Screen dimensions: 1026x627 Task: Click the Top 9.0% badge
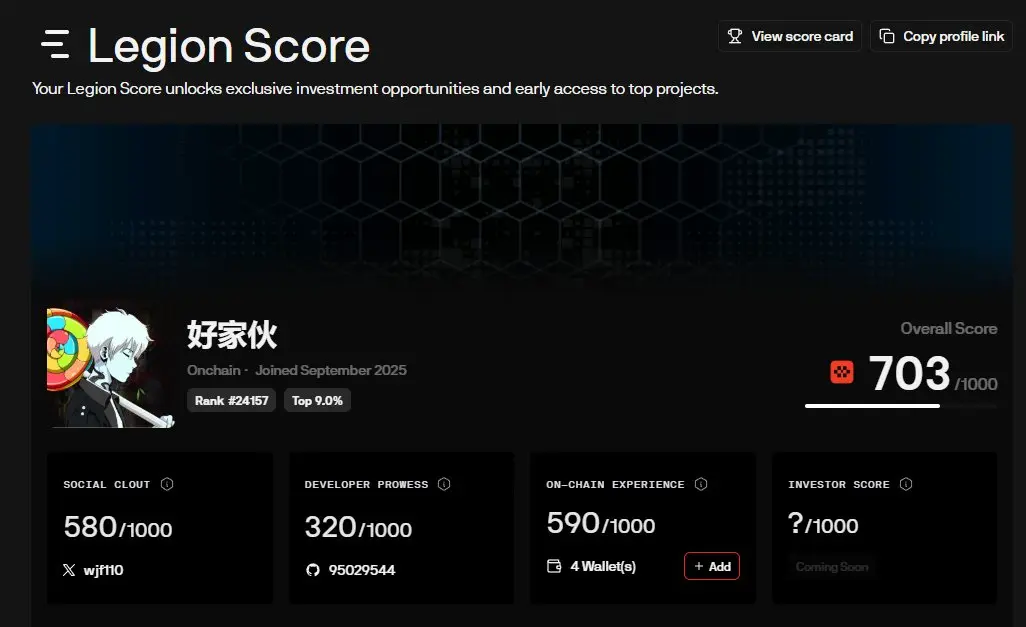coord(317,401)
